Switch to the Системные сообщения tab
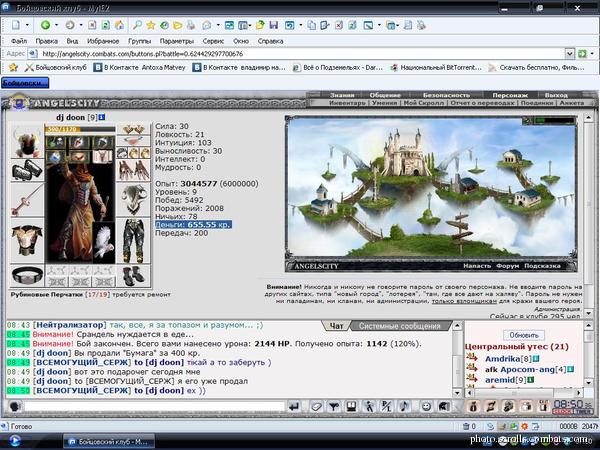The height and width of the screenshot is (450, 600). tap(399, 326)
